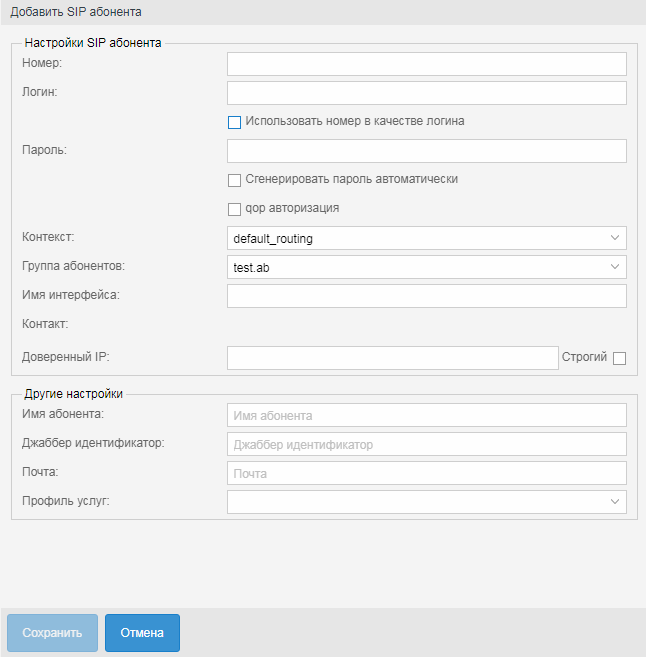
Task: Focus the Логин text field
Action: click(x=426, y=93)
